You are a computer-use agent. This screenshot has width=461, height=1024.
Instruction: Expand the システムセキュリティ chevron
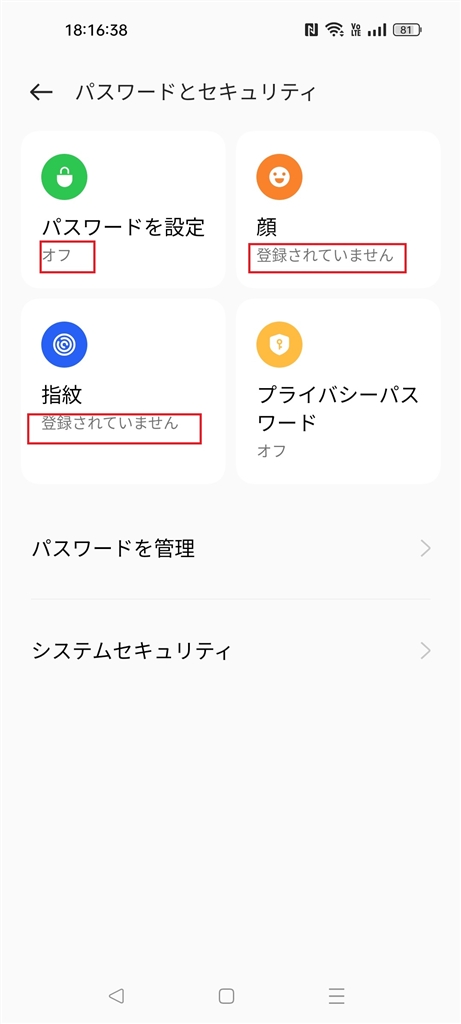(x=426, y=650)
